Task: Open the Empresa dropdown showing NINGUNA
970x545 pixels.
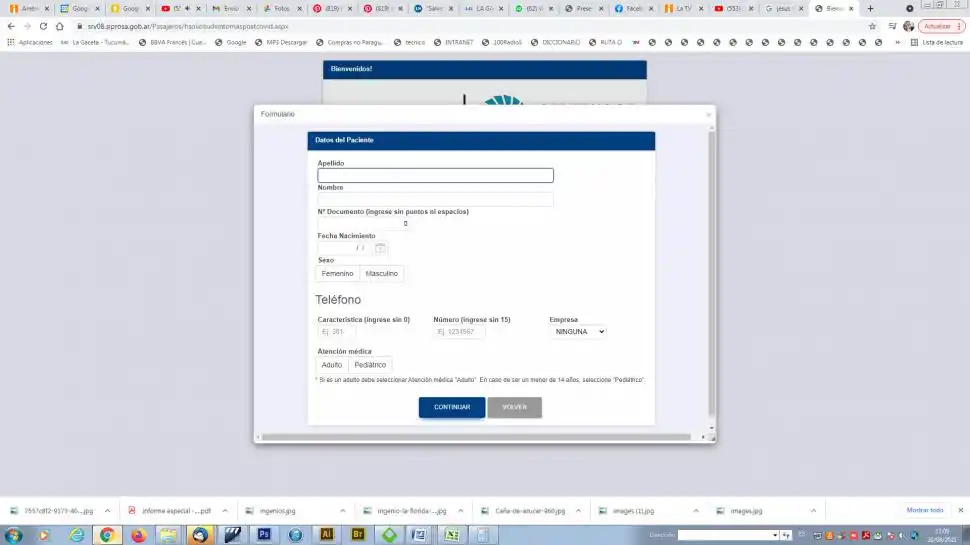Action: [x=578, y=331]
